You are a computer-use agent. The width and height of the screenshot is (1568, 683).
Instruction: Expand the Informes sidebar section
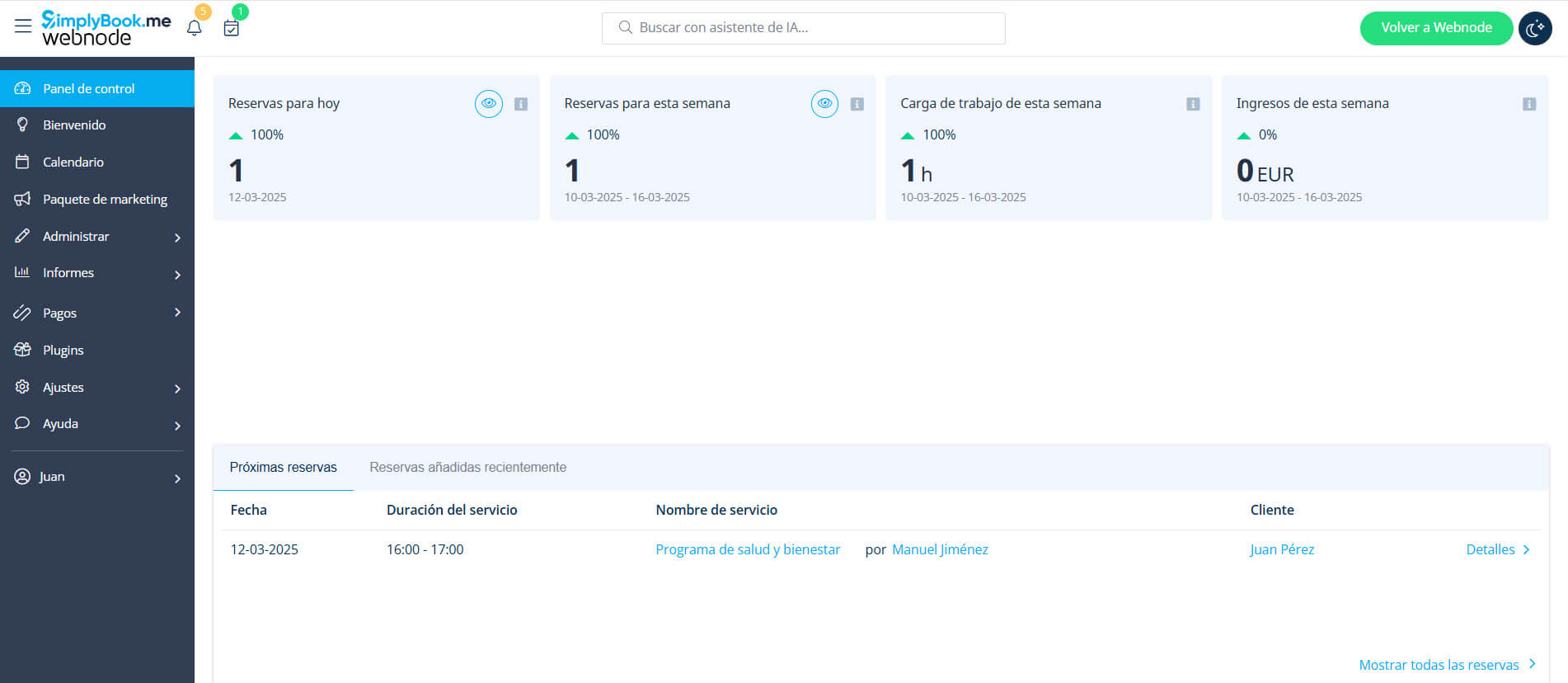177,274
